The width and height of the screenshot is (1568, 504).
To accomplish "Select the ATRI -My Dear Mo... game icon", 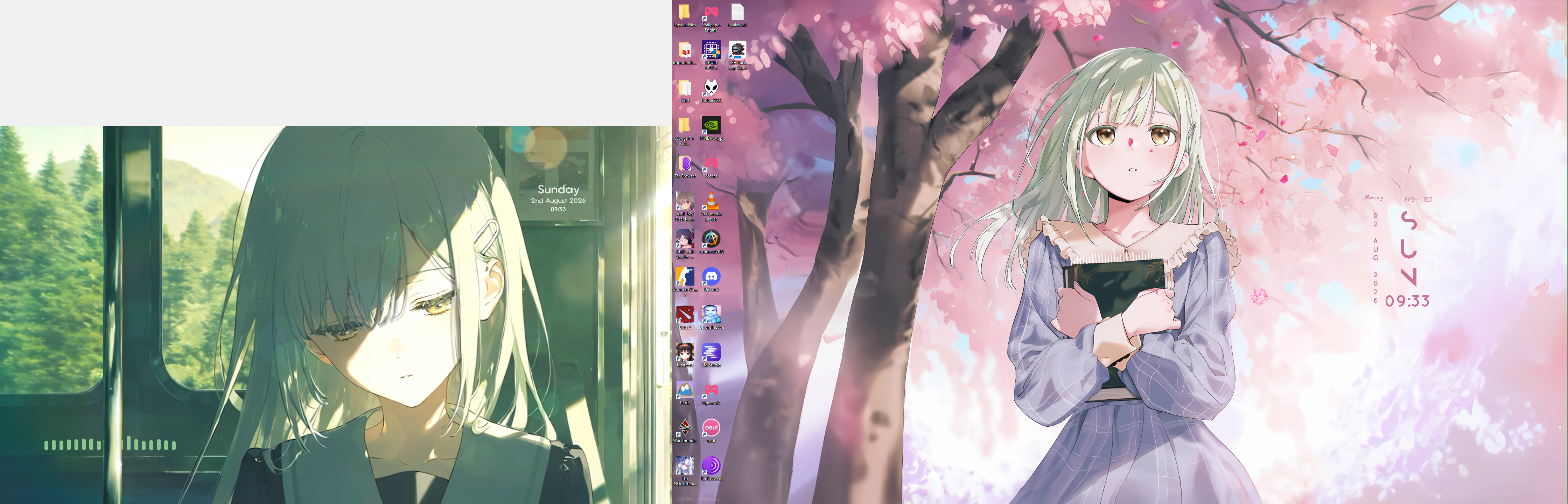I will (685, 206).
